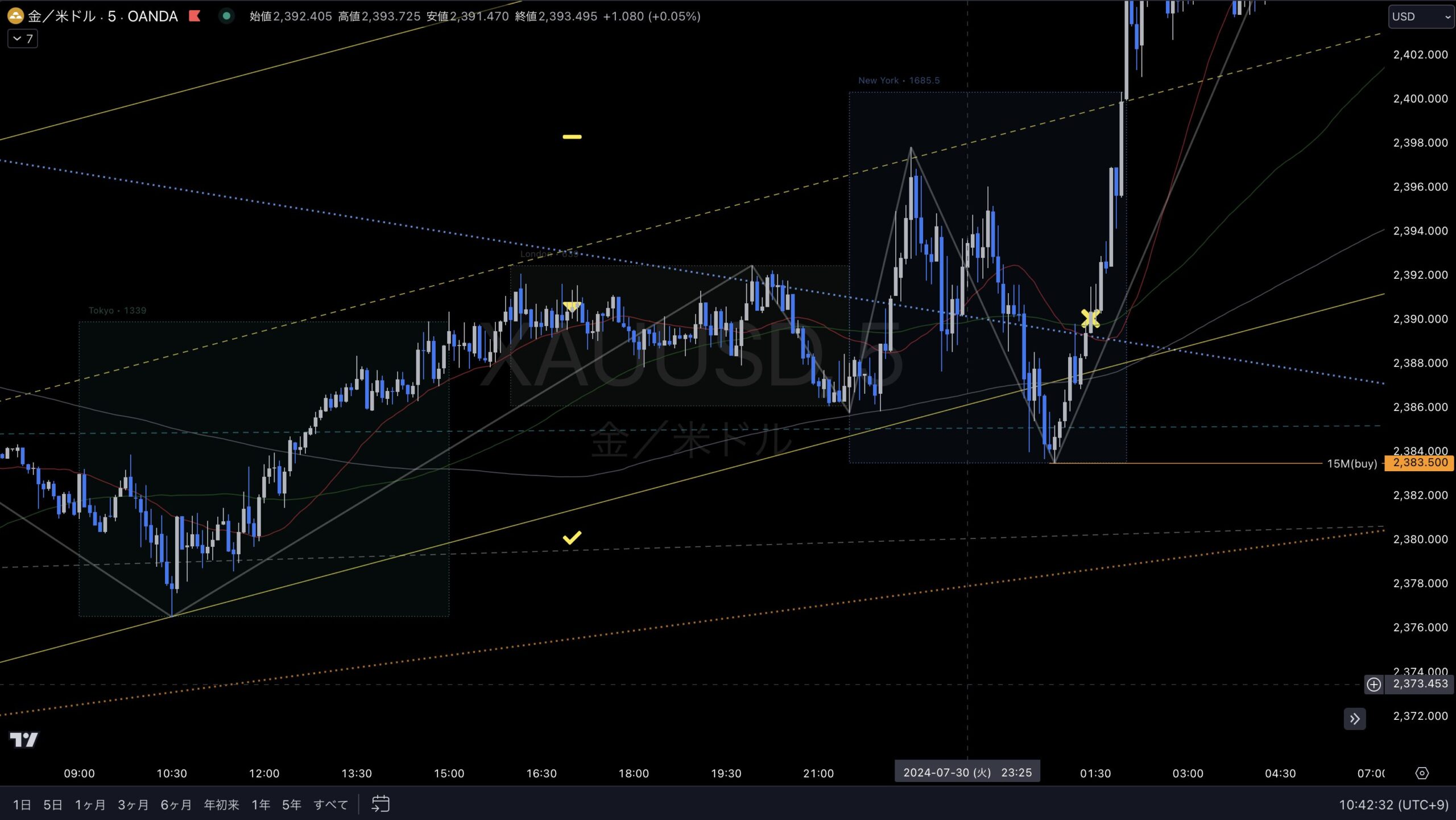Click the 2,372.000 price axis label
The height and width of the screenshot is (820, 1456).
pos(1420,716)
